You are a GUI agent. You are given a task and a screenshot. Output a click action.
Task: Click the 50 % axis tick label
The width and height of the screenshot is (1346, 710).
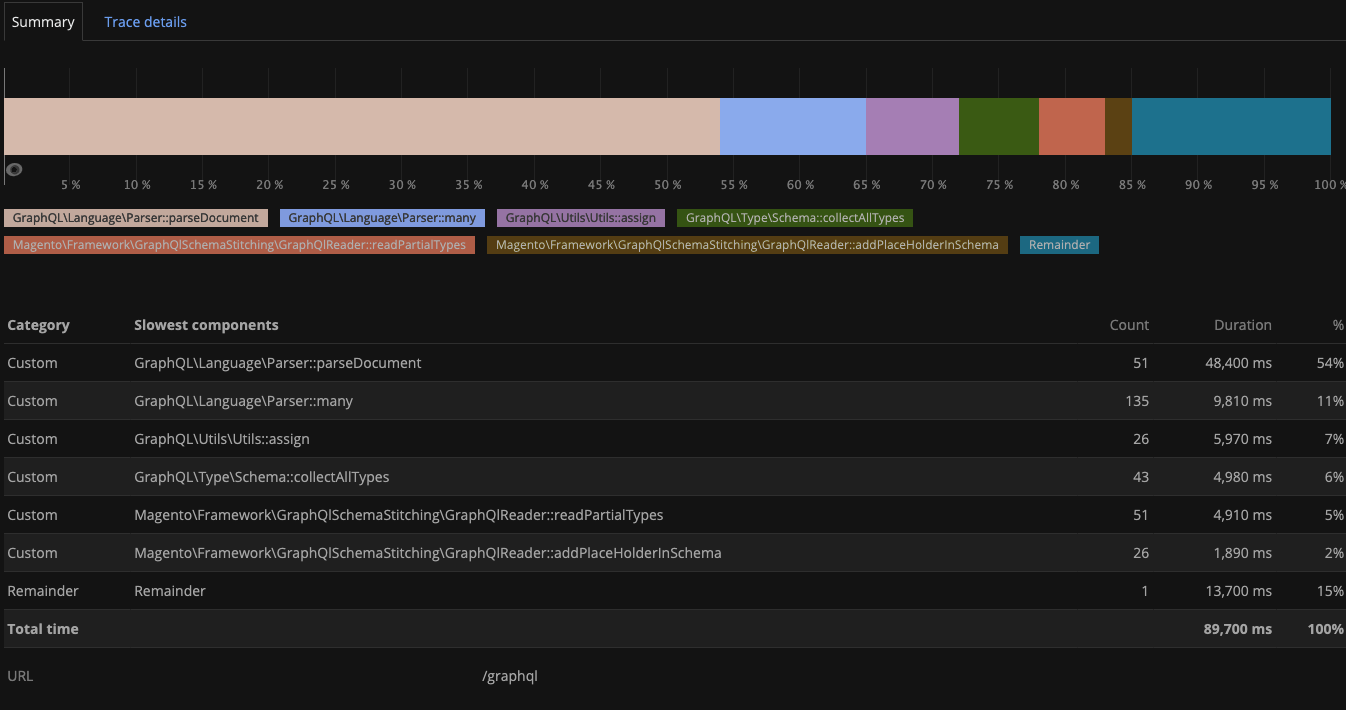point(667,185)
